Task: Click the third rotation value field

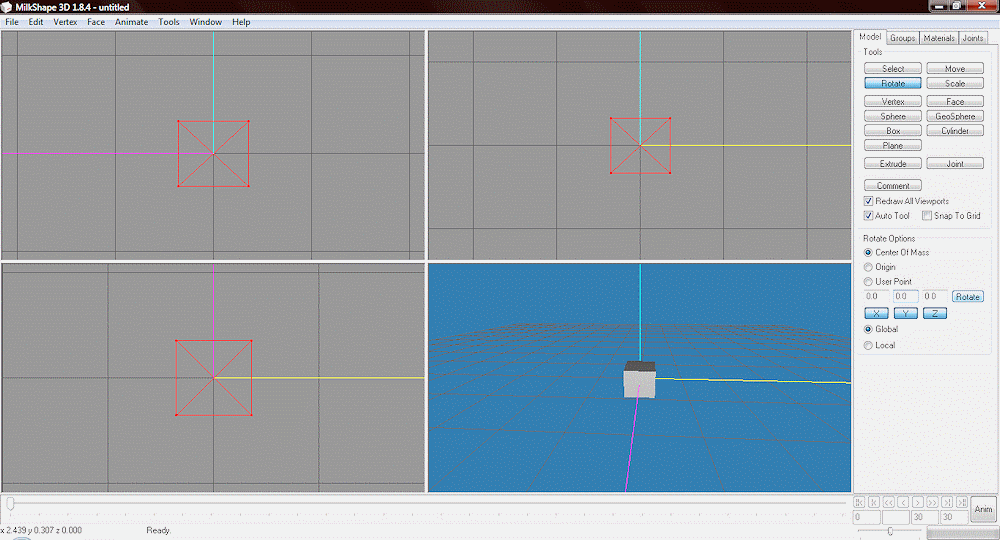Action: [934, 296]
